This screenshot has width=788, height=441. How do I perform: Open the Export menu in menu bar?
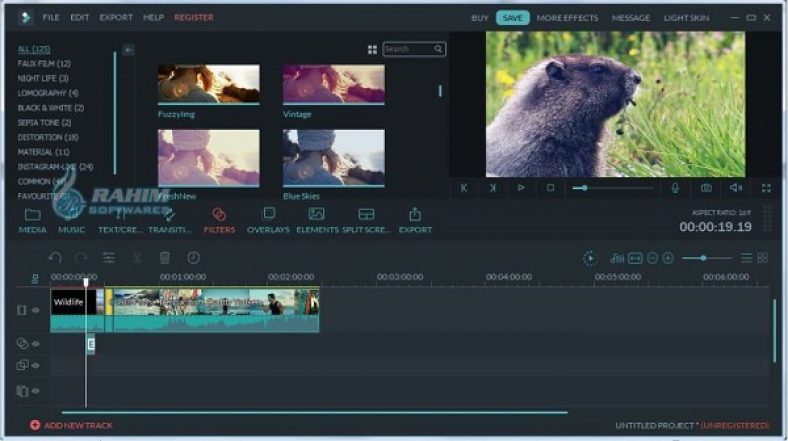116,18
